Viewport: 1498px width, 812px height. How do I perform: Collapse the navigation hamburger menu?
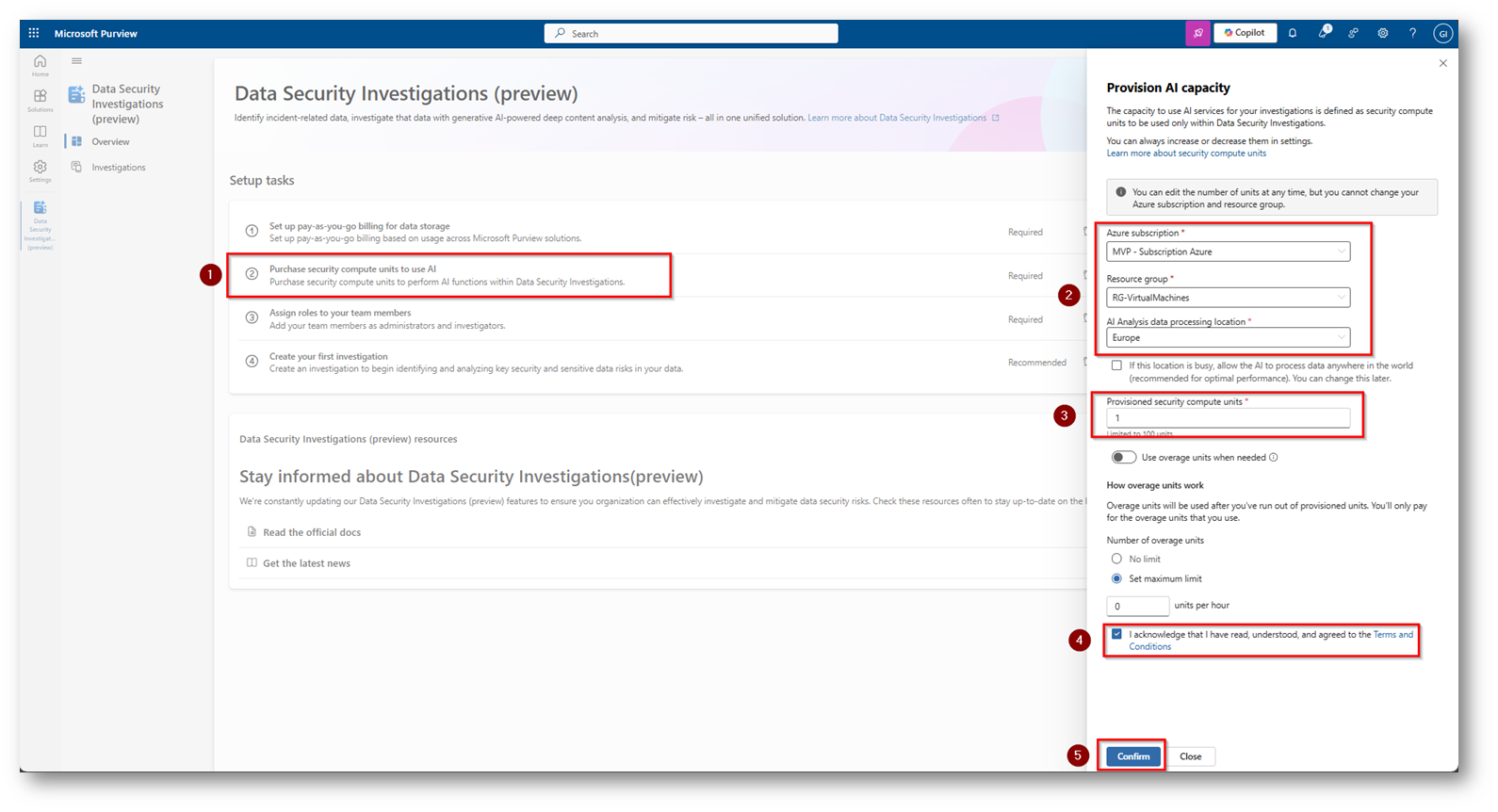[x=76, y=61]
